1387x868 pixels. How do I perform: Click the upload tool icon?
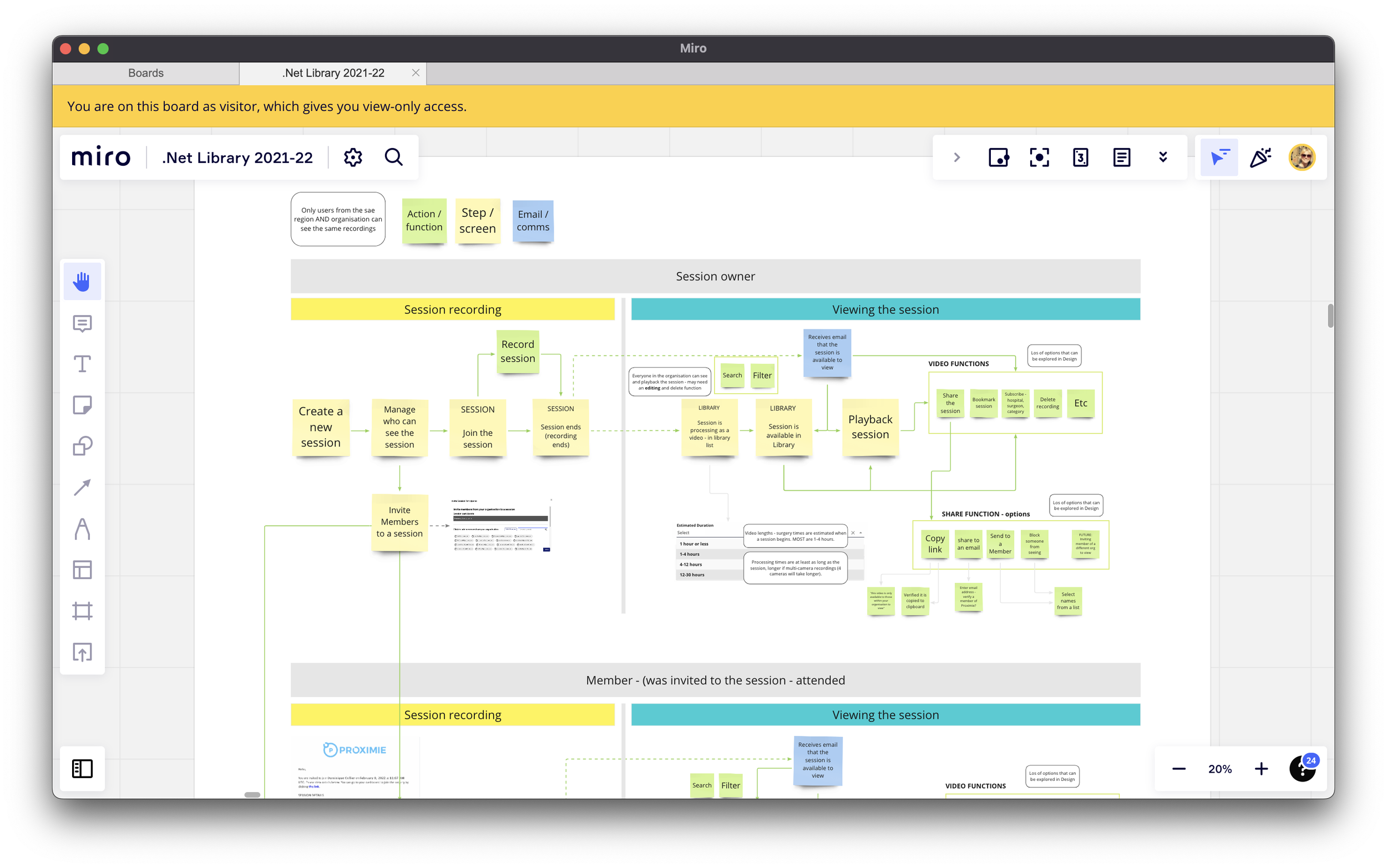click(x=82, y=652)
